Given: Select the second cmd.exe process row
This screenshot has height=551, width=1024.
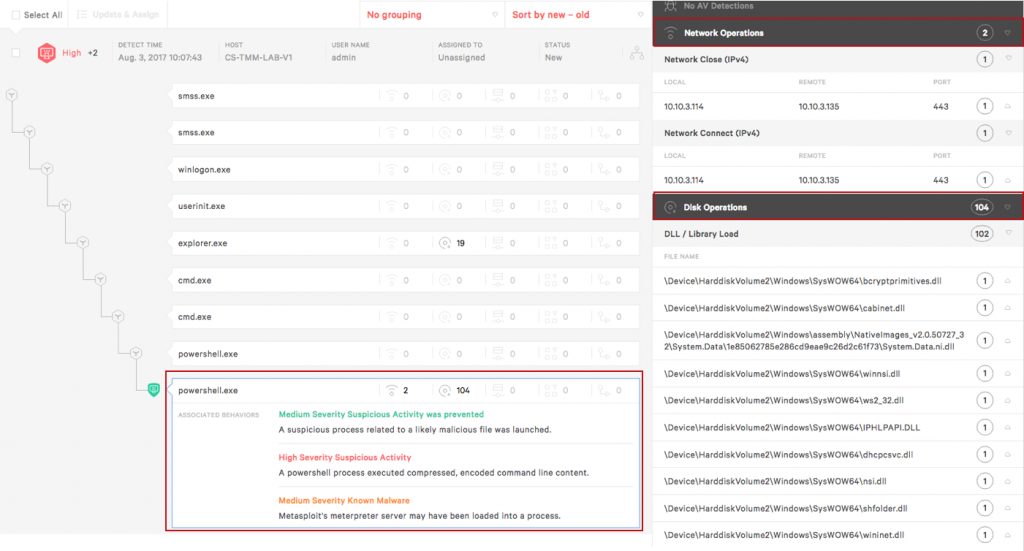Looking at the screenshot, I should click(406, 317).
